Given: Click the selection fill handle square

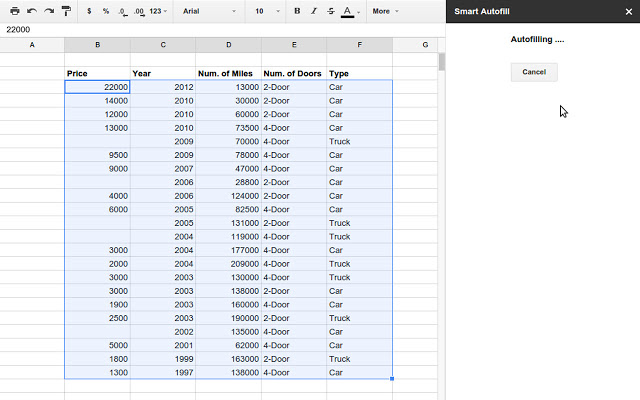Looking at the screenshot, I should (392, 379).
